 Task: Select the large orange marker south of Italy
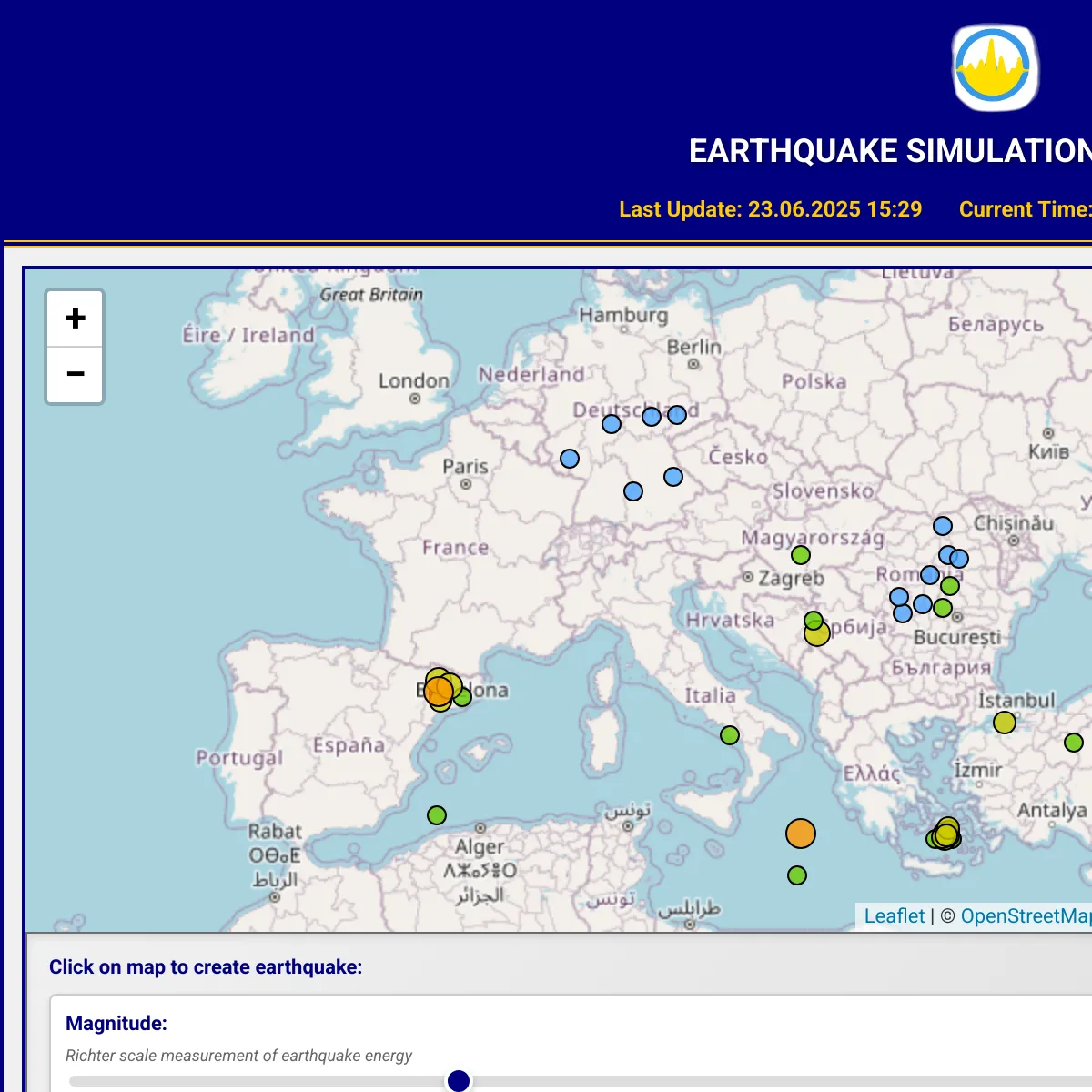[801, 834]
